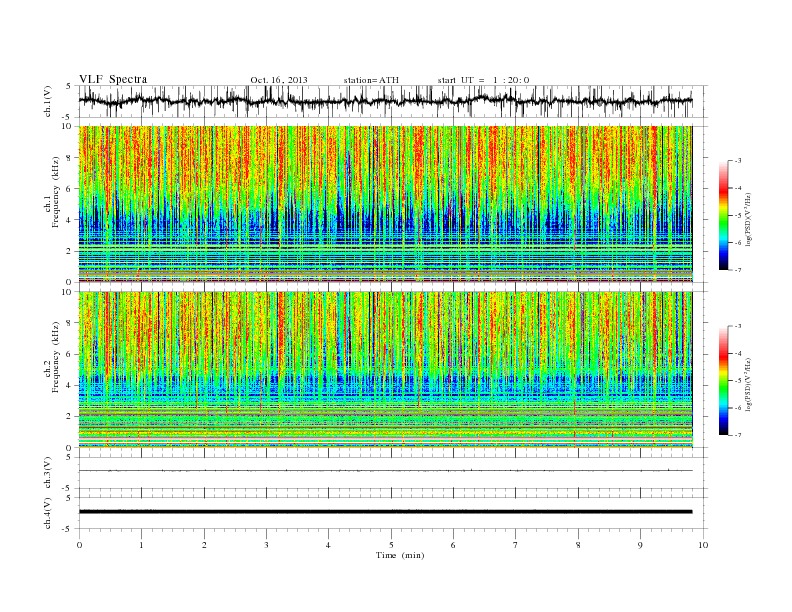The height and width of the screenshot is (612, 792).
Task: Click the ch.1 spectrogram color bar
Action: (723, 215)
